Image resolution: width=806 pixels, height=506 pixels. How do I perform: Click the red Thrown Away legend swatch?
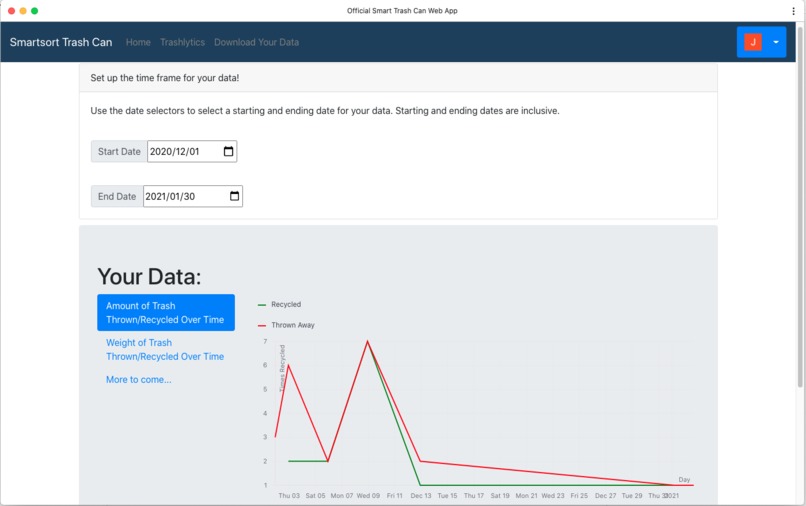tap(262, 326)
